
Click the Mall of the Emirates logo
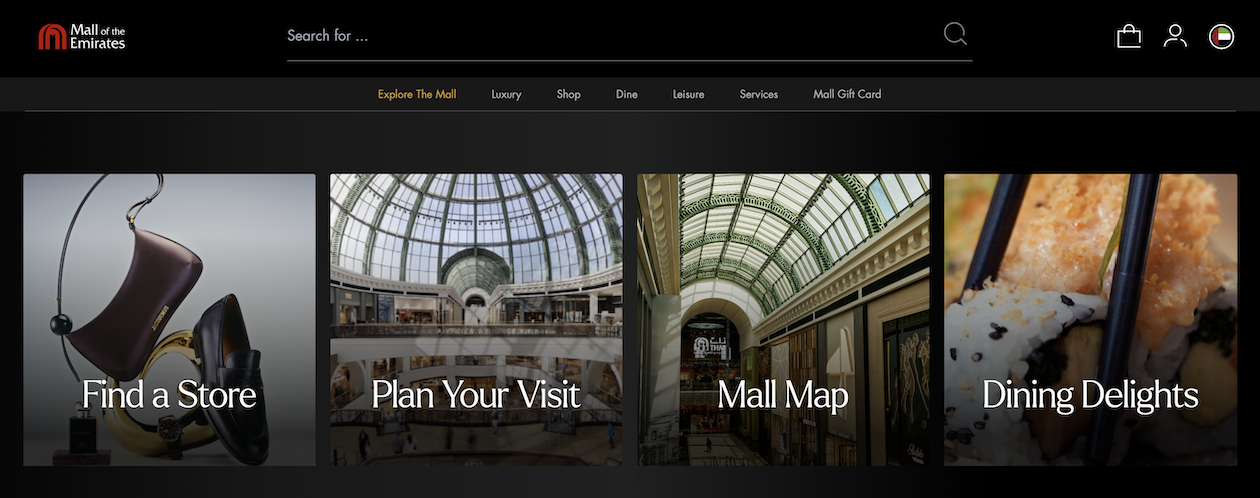pyautogui.click(x=82, y=37)
